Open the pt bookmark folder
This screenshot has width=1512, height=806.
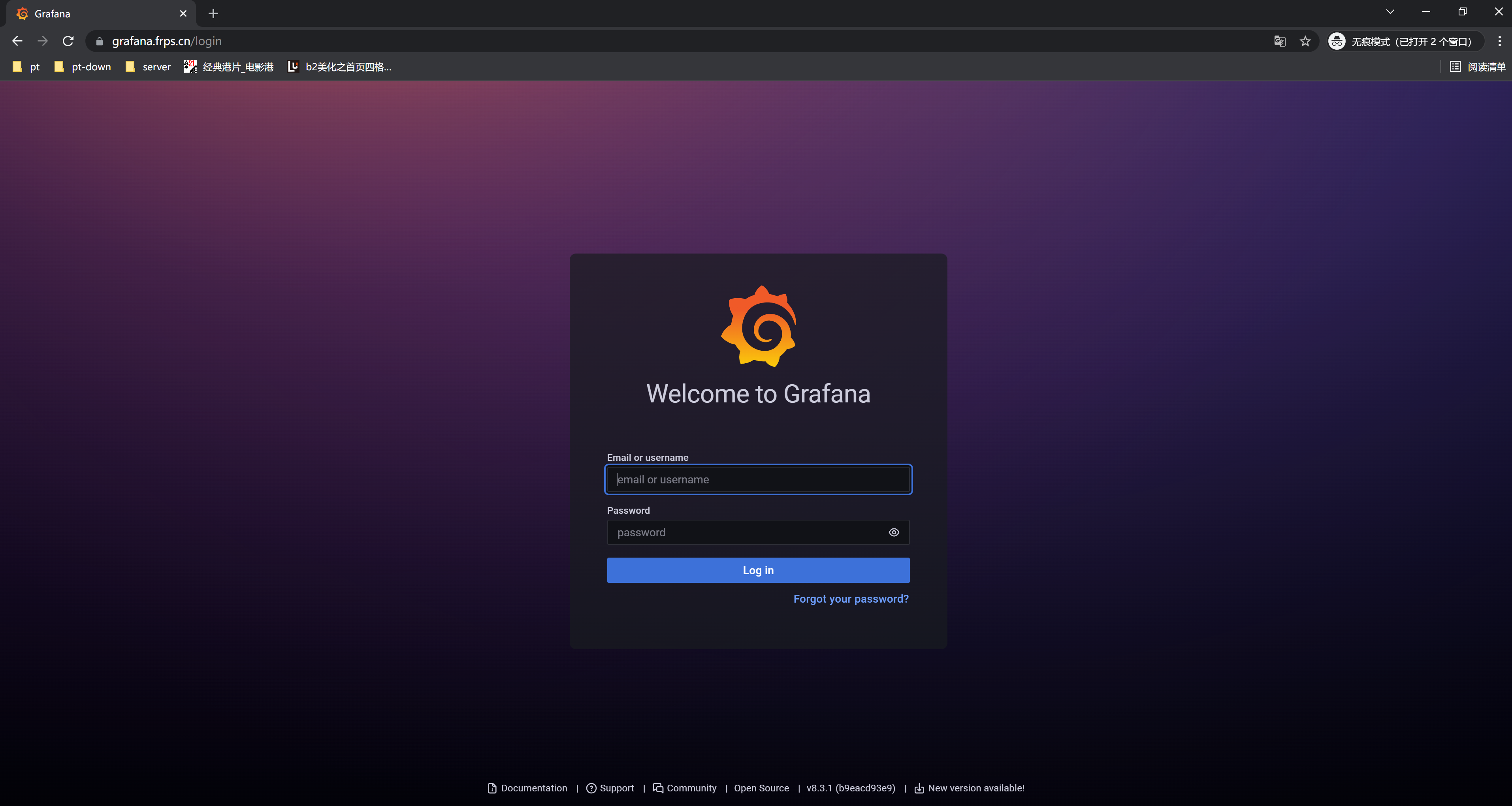[x=26, y=67]
